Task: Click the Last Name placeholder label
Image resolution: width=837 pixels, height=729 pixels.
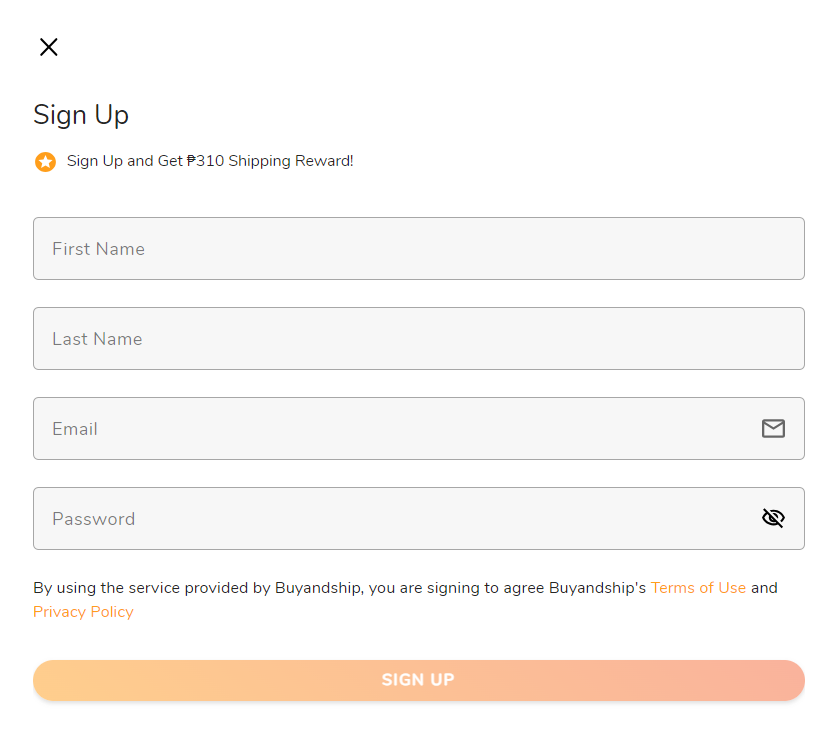Action: click(97, 339)
